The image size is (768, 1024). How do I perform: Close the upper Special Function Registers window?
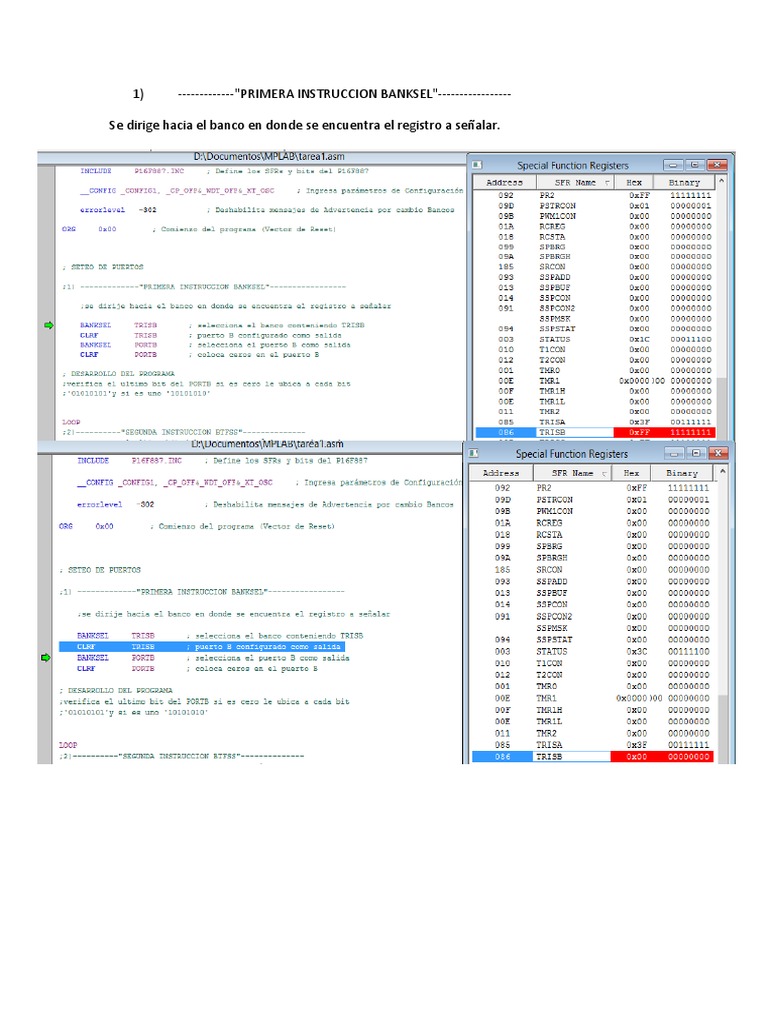(716, 164)
